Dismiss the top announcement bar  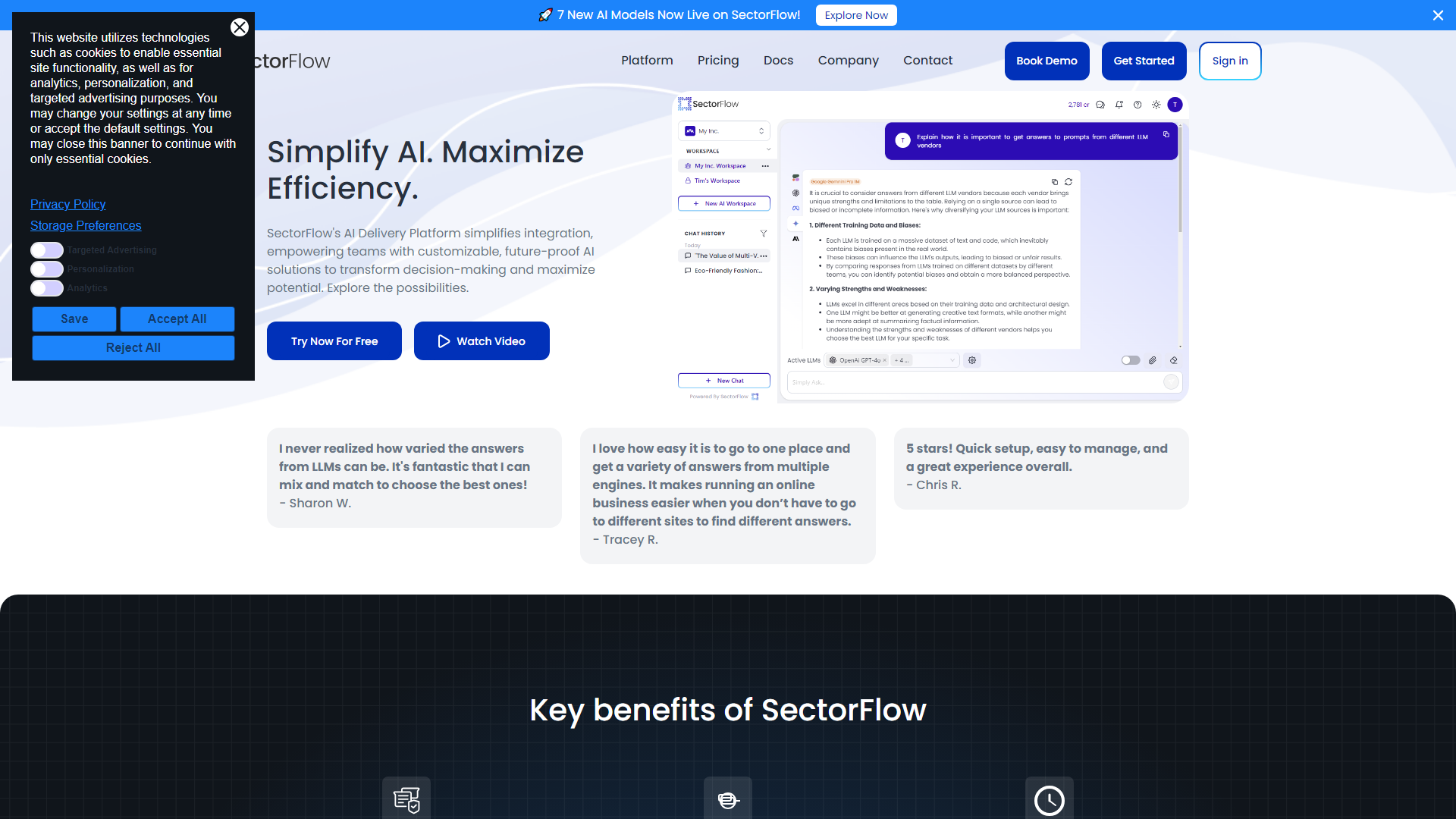pyautogui.click(x=1438, y=15)
